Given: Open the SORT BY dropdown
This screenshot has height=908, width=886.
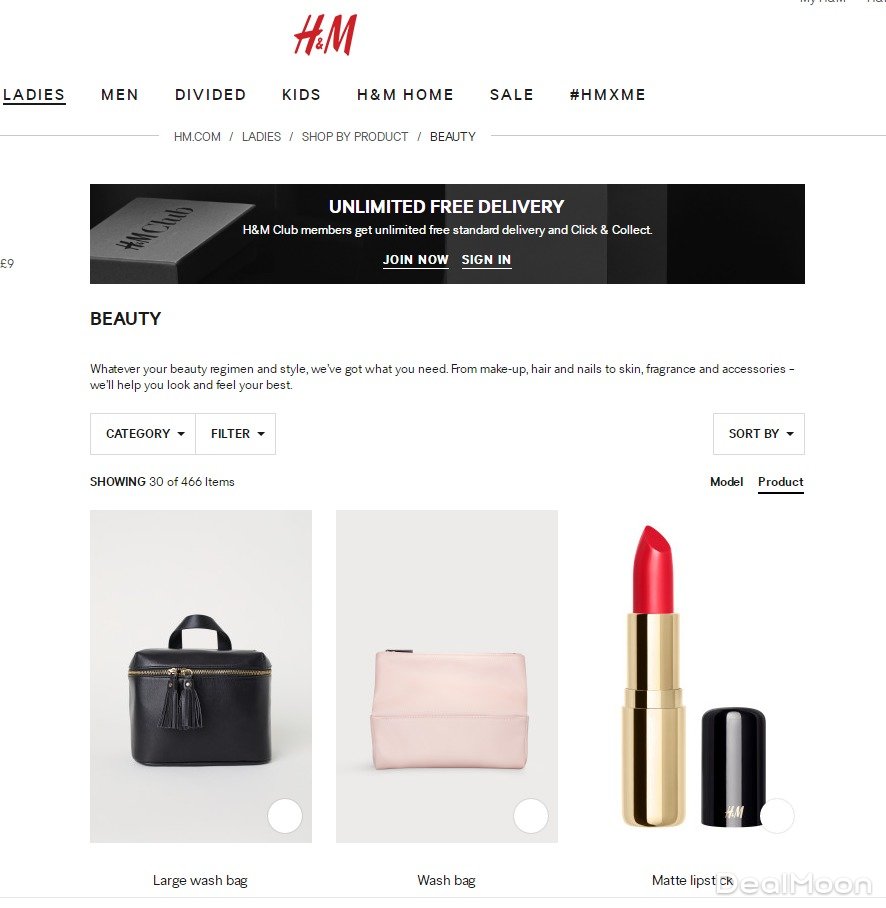Looking at the screenshot, I should (759, 434).
